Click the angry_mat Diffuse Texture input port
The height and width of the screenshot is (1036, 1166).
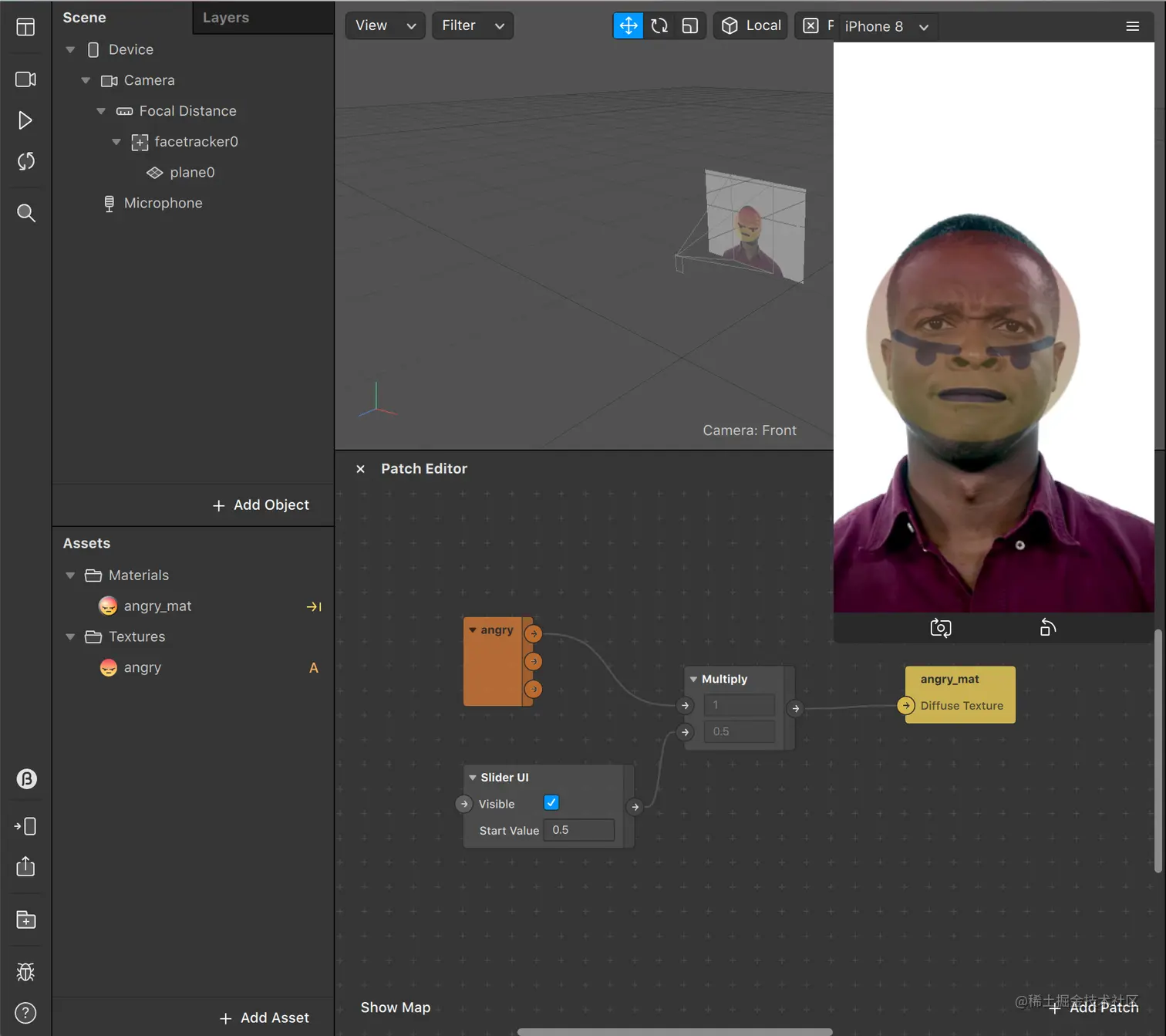[x=906, y=706]
